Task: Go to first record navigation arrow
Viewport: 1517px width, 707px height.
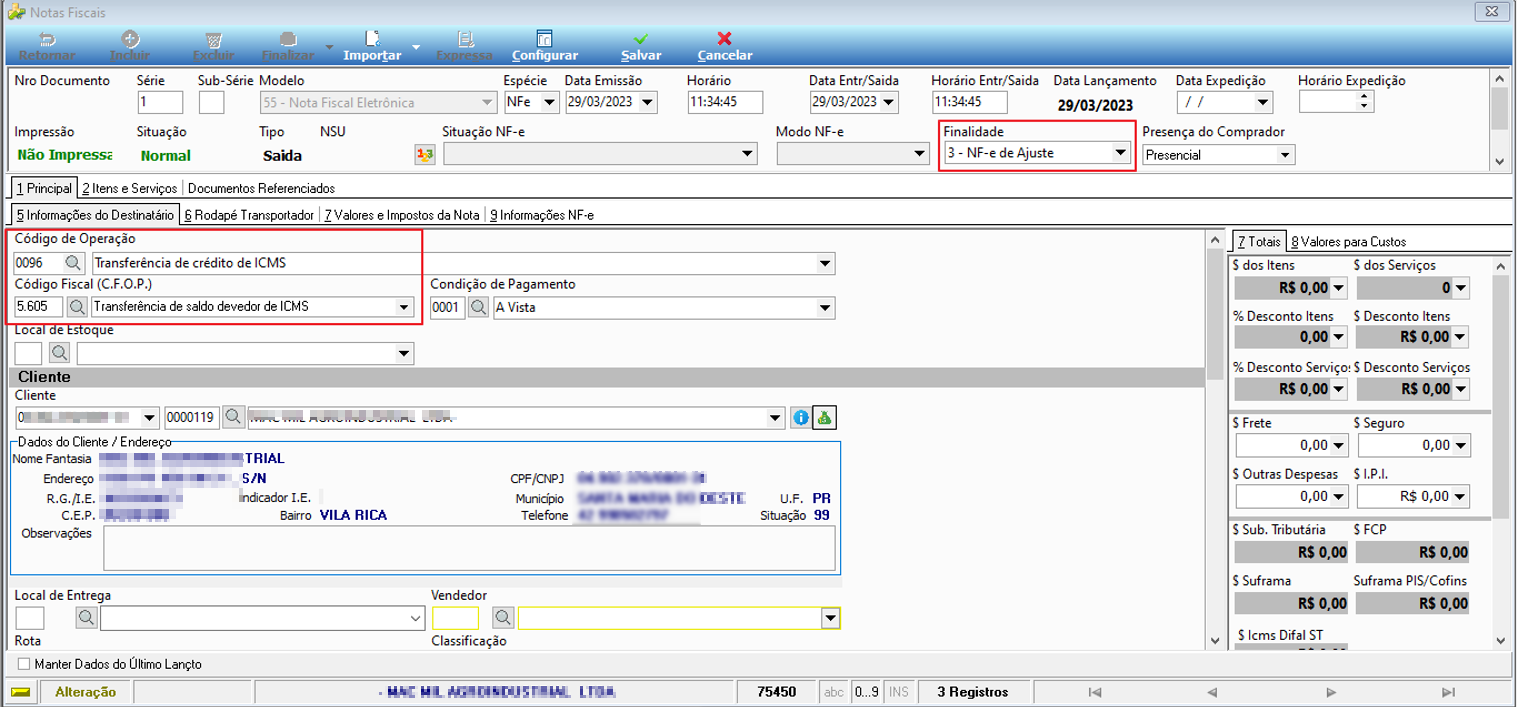Action: coord(1094,692)
